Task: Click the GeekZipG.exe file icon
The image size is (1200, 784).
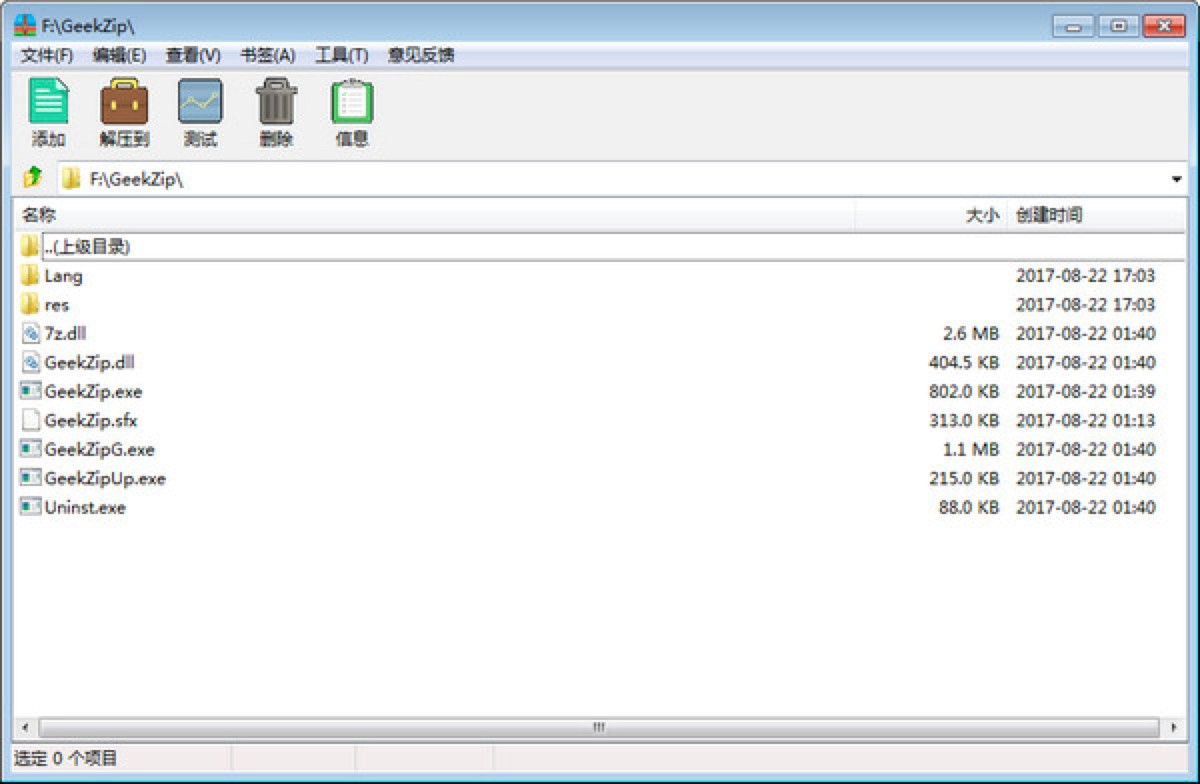Action: click(30, 449)
